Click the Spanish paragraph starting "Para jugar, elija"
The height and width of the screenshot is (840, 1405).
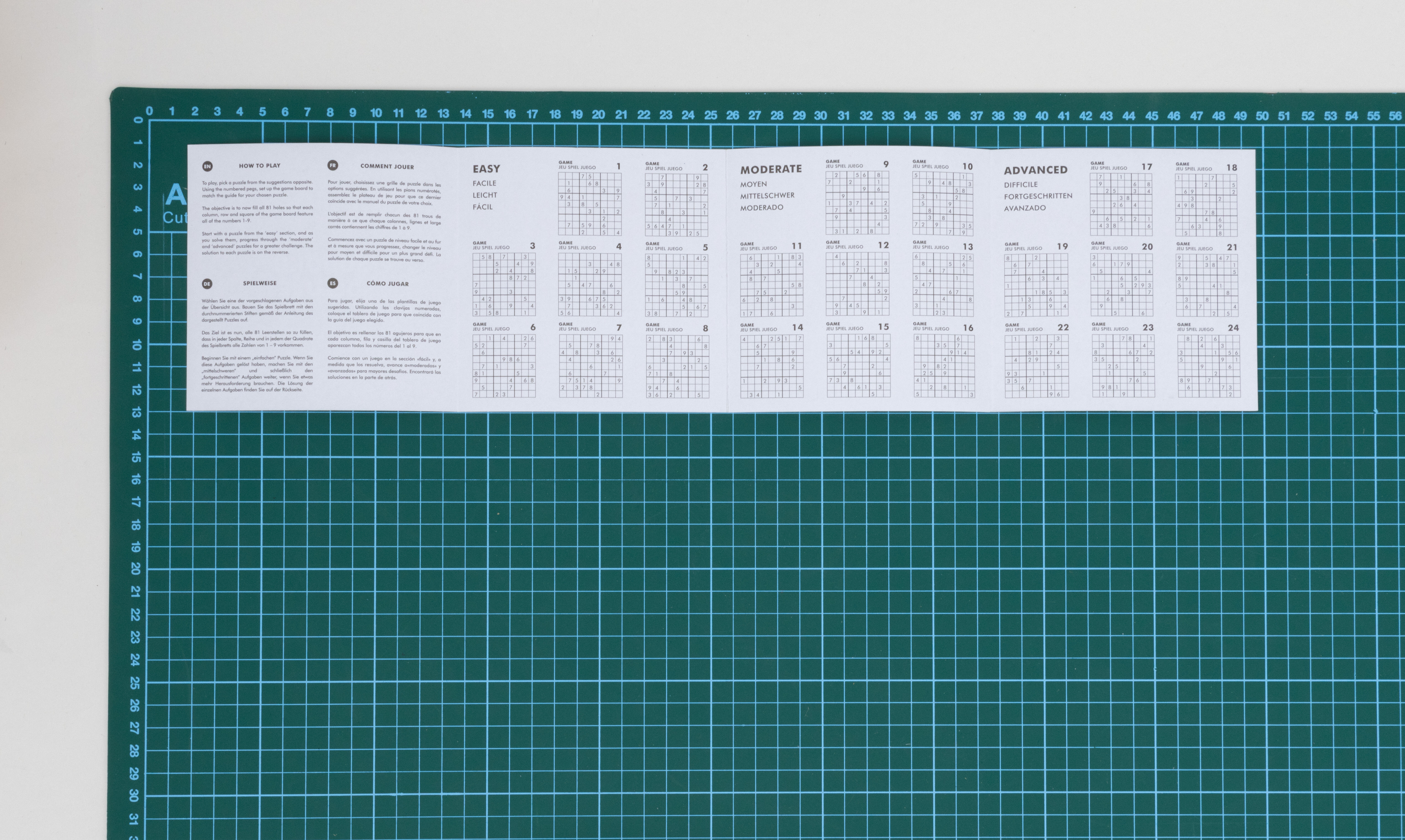point(384,311)
